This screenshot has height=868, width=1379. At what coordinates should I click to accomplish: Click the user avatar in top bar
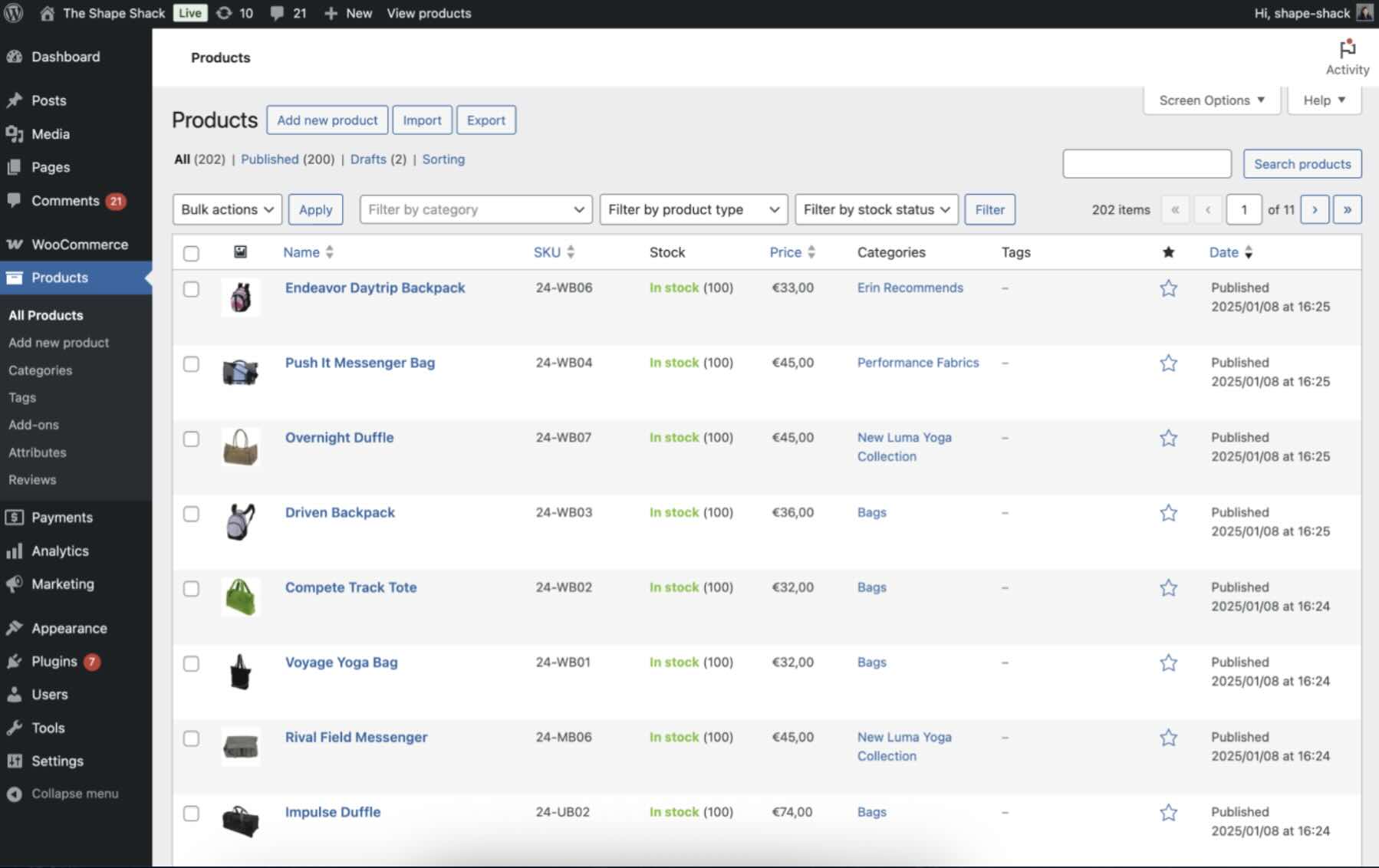coord(1365,13)
